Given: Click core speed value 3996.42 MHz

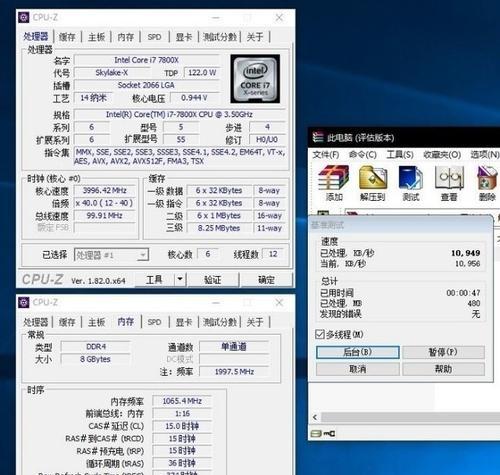Looking at the screenshot, I should point(104,190).
